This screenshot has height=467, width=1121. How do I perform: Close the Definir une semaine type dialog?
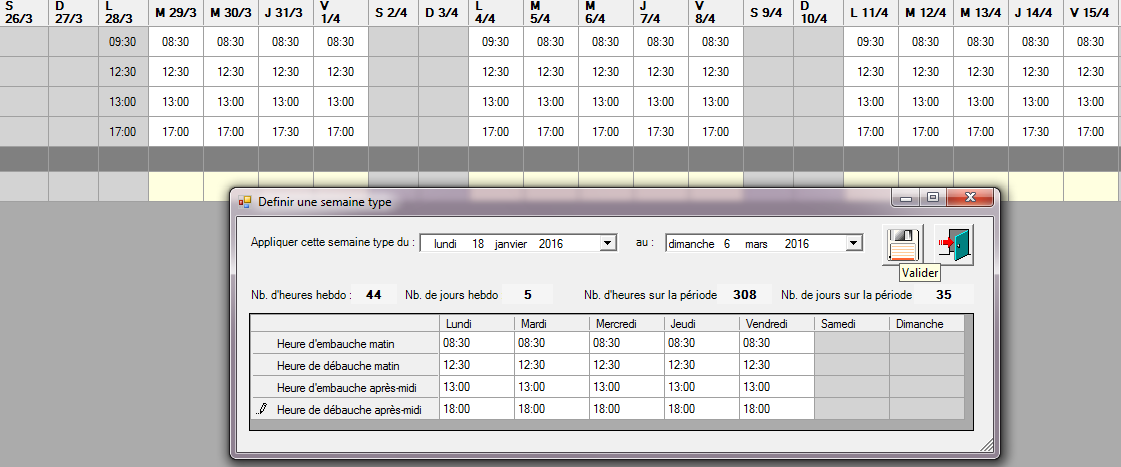[968, 199]
